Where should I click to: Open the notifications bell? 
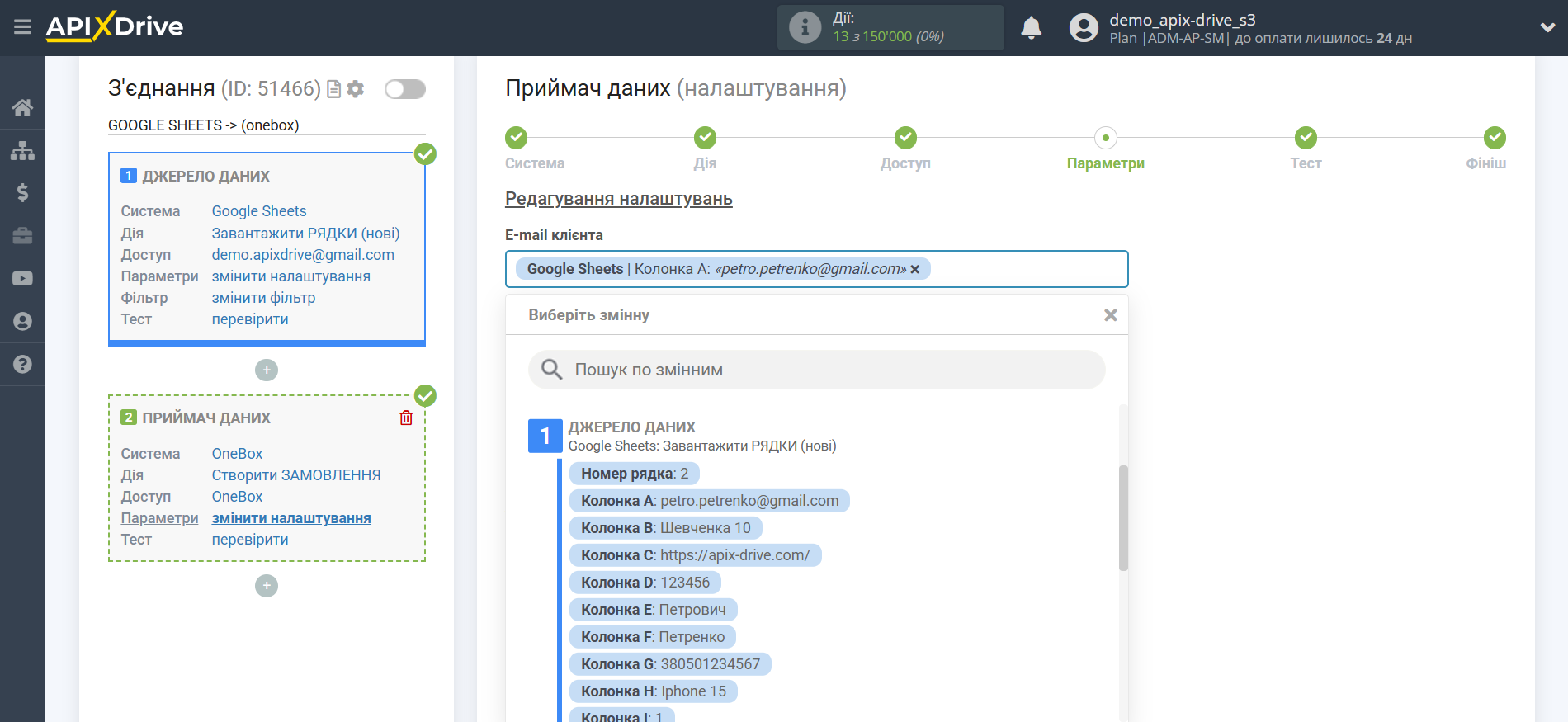pos(1032,28)
